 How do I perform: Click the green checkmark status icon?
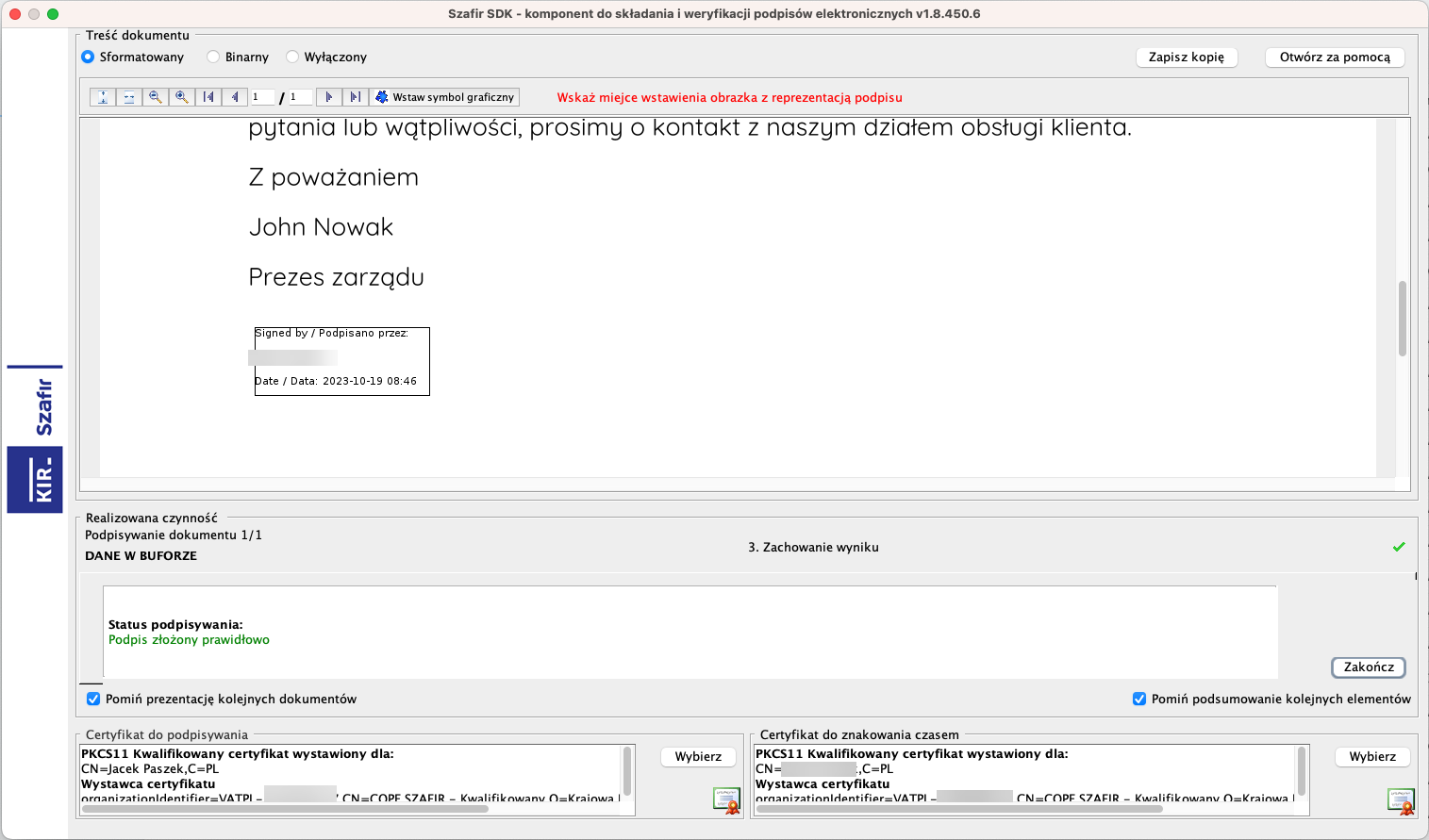(1399, 547)
